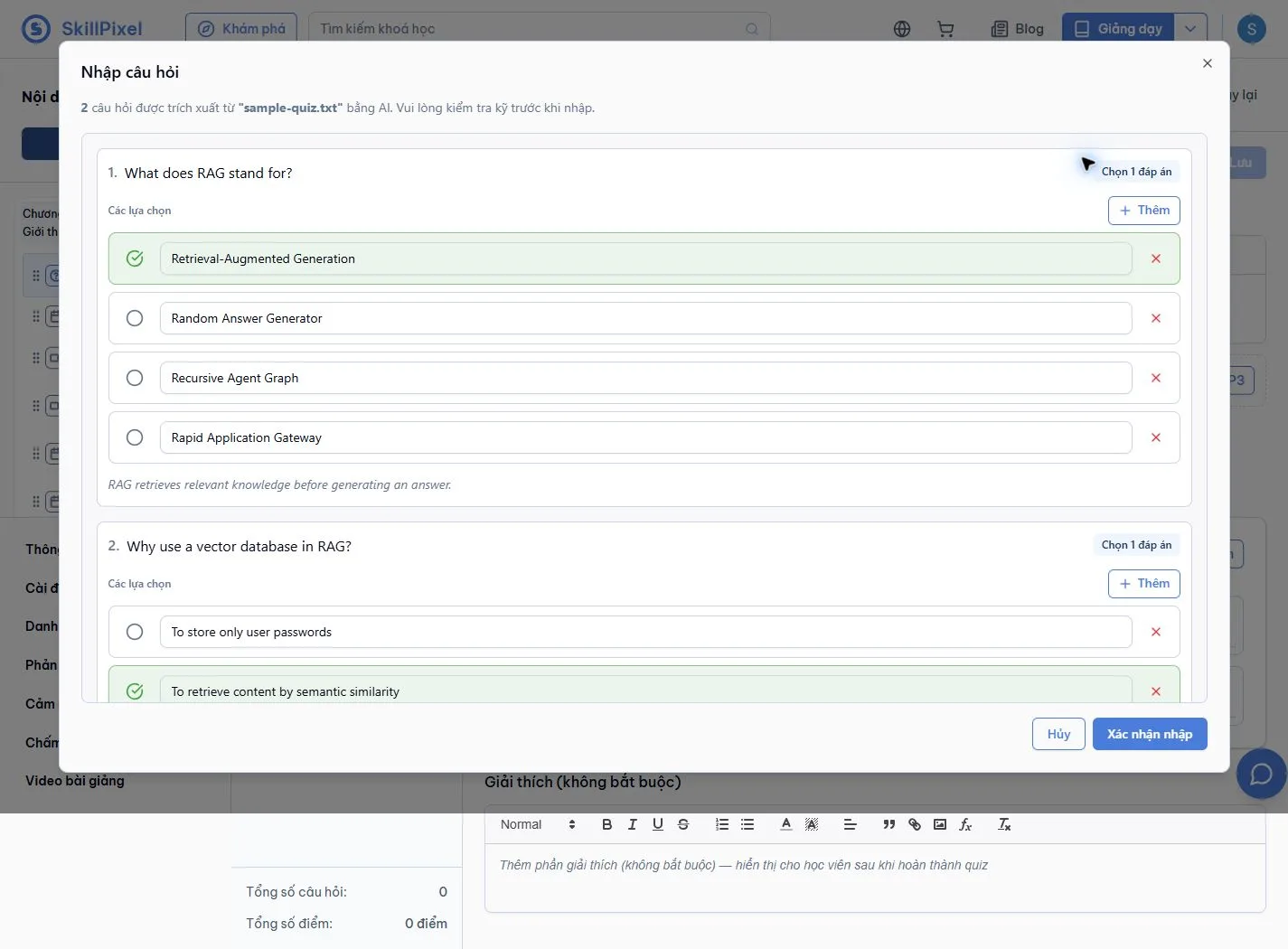This screenshot has width=1288, height=949.
Task: Choose 'Rapid Application Gateway' as the correct answer
Action: tap(135, 437)
